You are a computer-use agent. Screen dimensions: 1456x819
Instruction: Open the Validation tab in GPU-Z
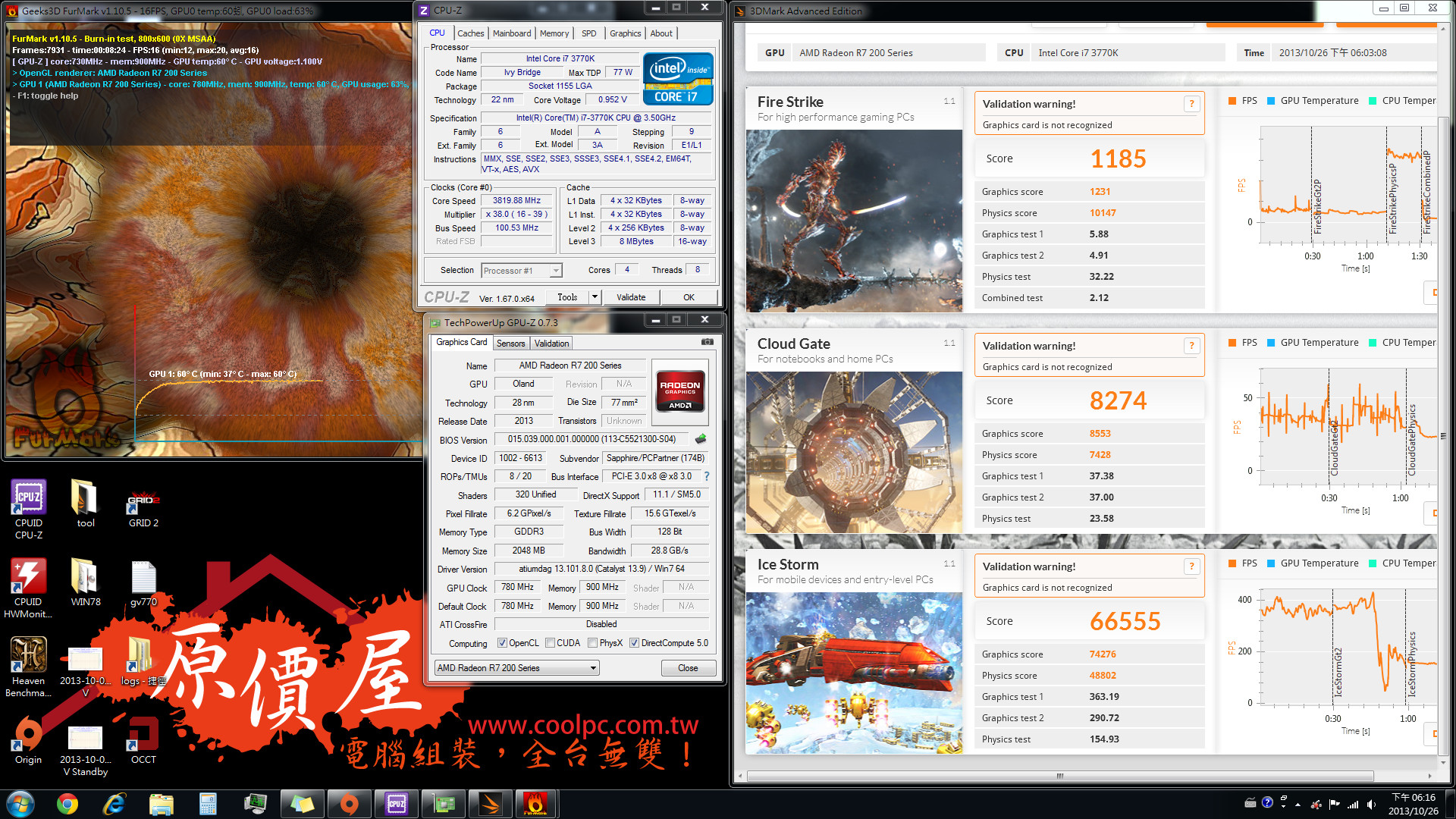pyautogui.click(x=551, y=344)
